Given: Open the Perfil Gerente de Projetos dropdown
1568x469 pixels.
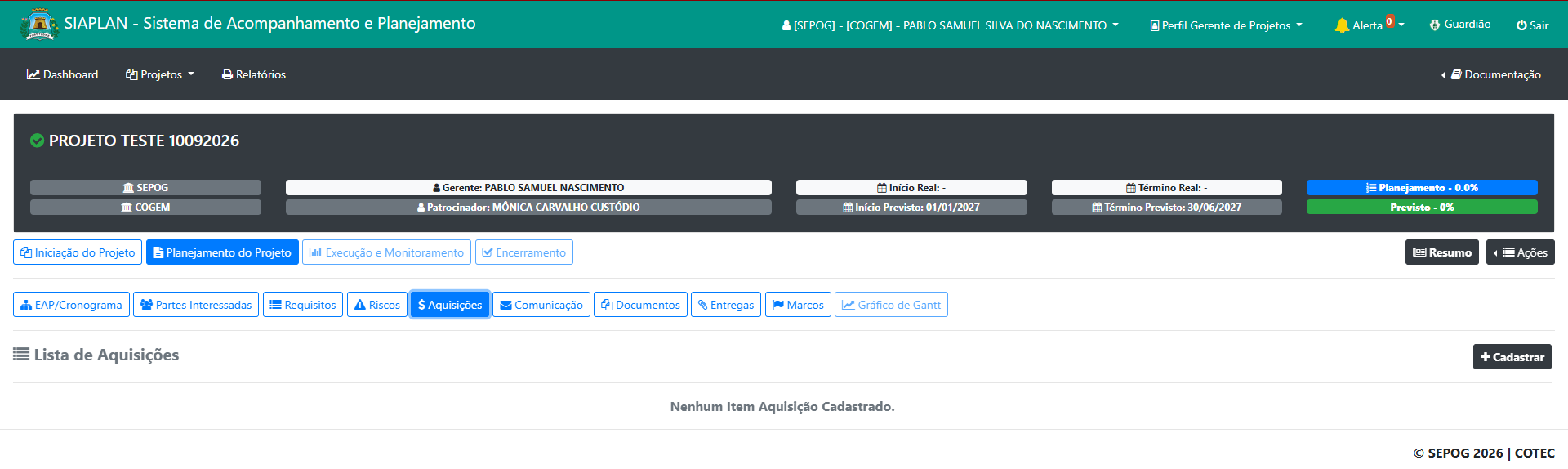Looking at the screenshot, I should pyautogui.click(x=1226, y=25).
